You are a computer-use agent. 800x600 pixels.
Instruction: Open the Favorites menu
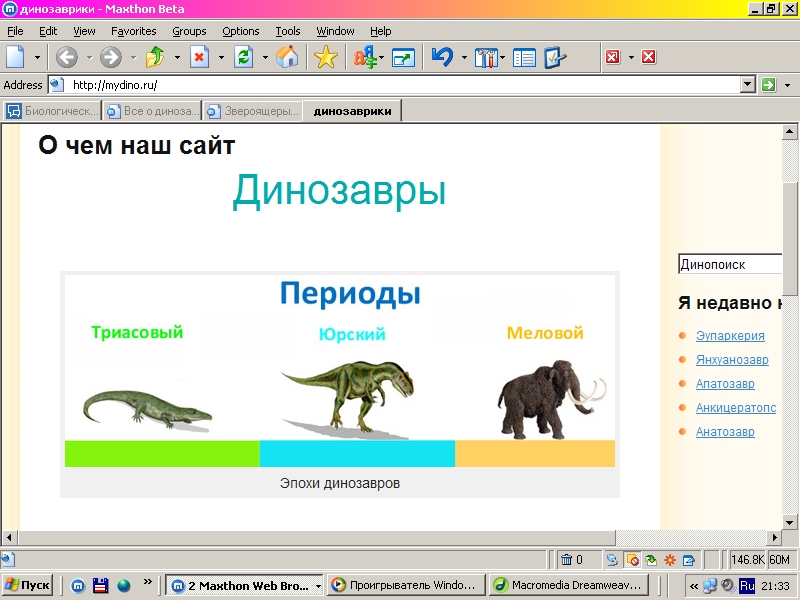pos(133,31)
